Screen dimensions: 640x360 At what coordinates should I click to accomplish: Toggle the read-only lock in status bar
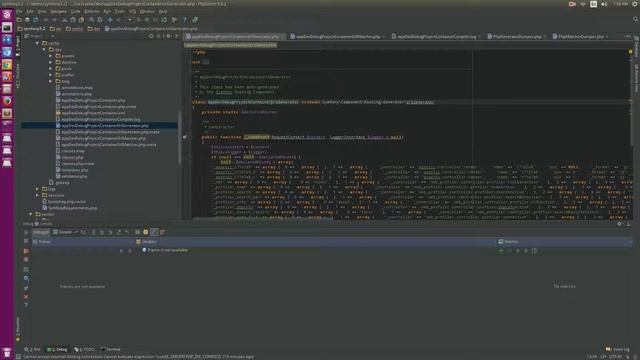(628, 357)
